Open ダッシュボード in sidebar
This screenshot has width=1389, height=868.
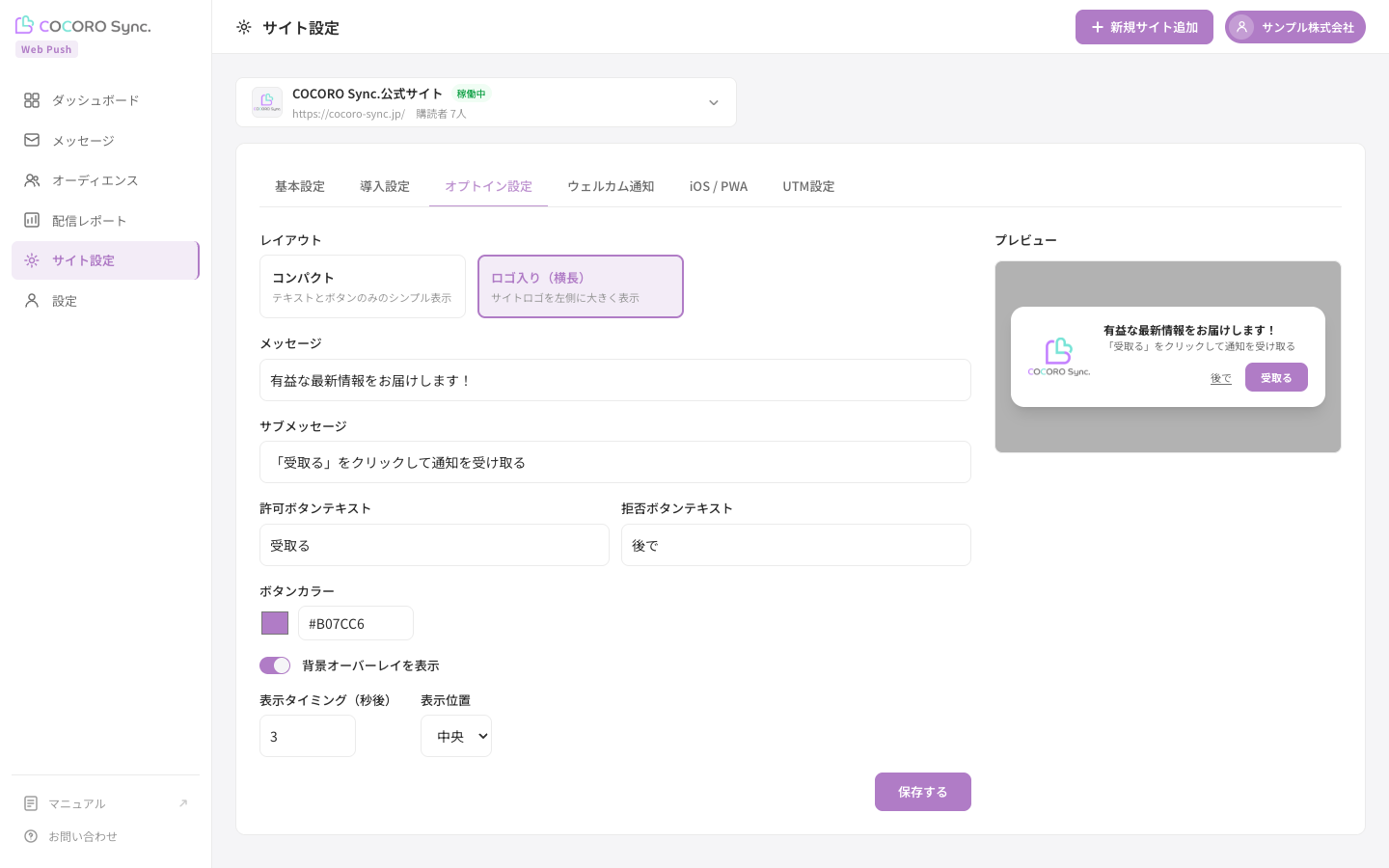105,100
